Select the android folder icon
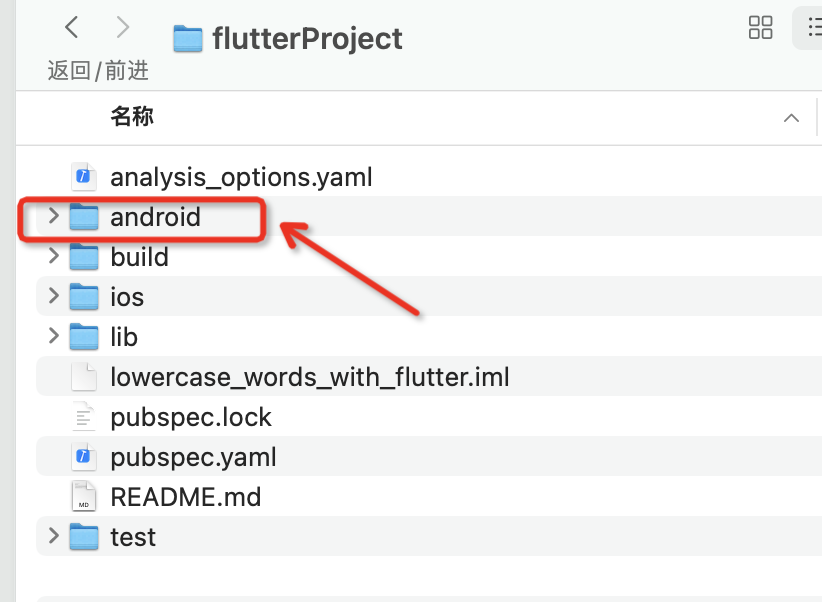The height and width of the screenshot is (602, 822). (84, 217)
